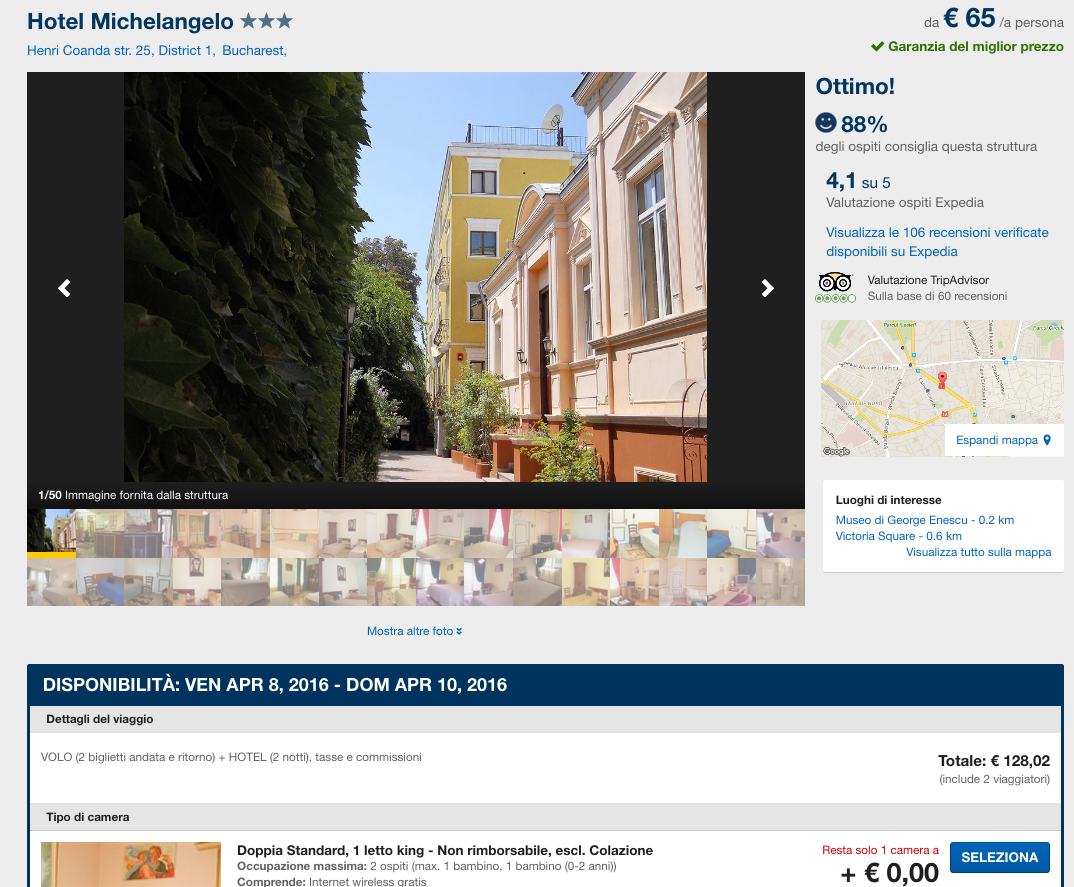
Task: Select last thumbnail in top gallery row
Action: pos(780,533)
